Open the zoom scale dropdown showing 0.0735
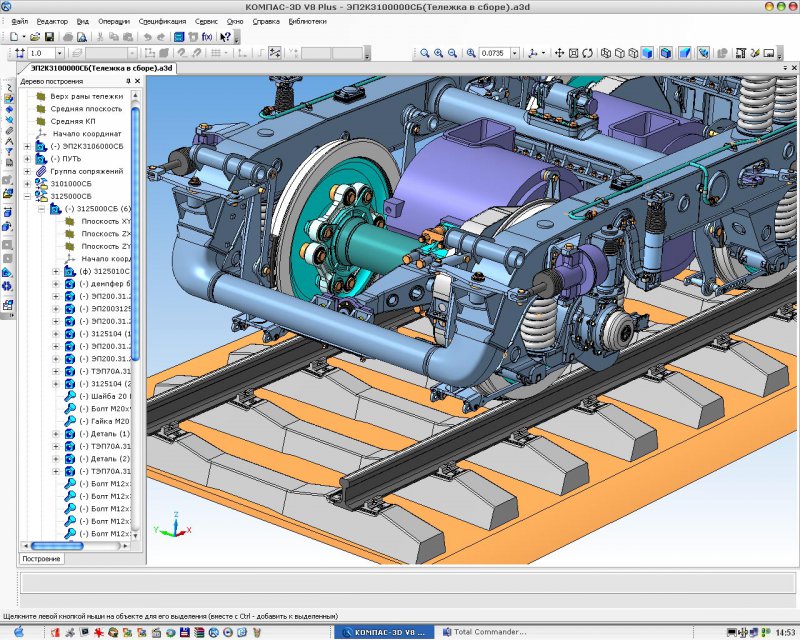 pos(514,53)
